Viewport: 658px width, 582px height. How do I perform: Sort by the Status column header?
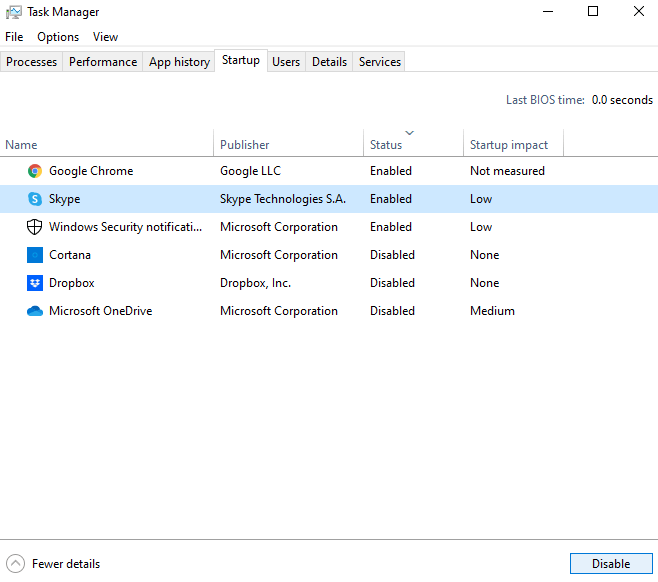tap(413, 144)
